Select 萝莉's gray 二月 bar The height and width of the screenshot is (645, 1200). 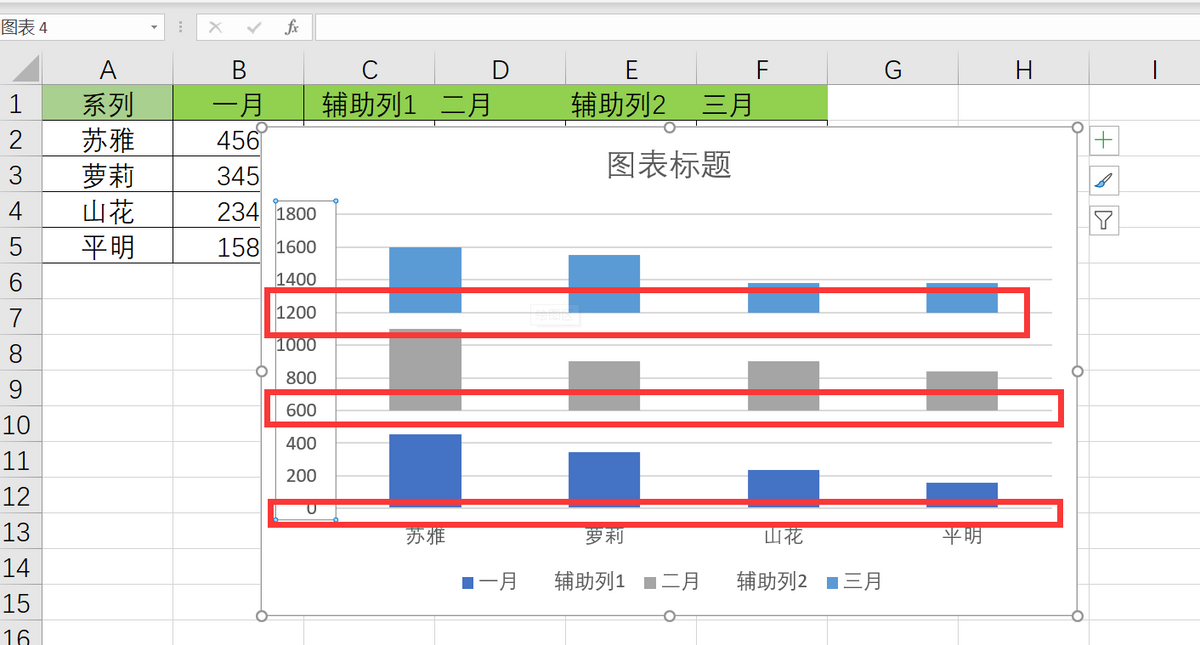(604, 386)
